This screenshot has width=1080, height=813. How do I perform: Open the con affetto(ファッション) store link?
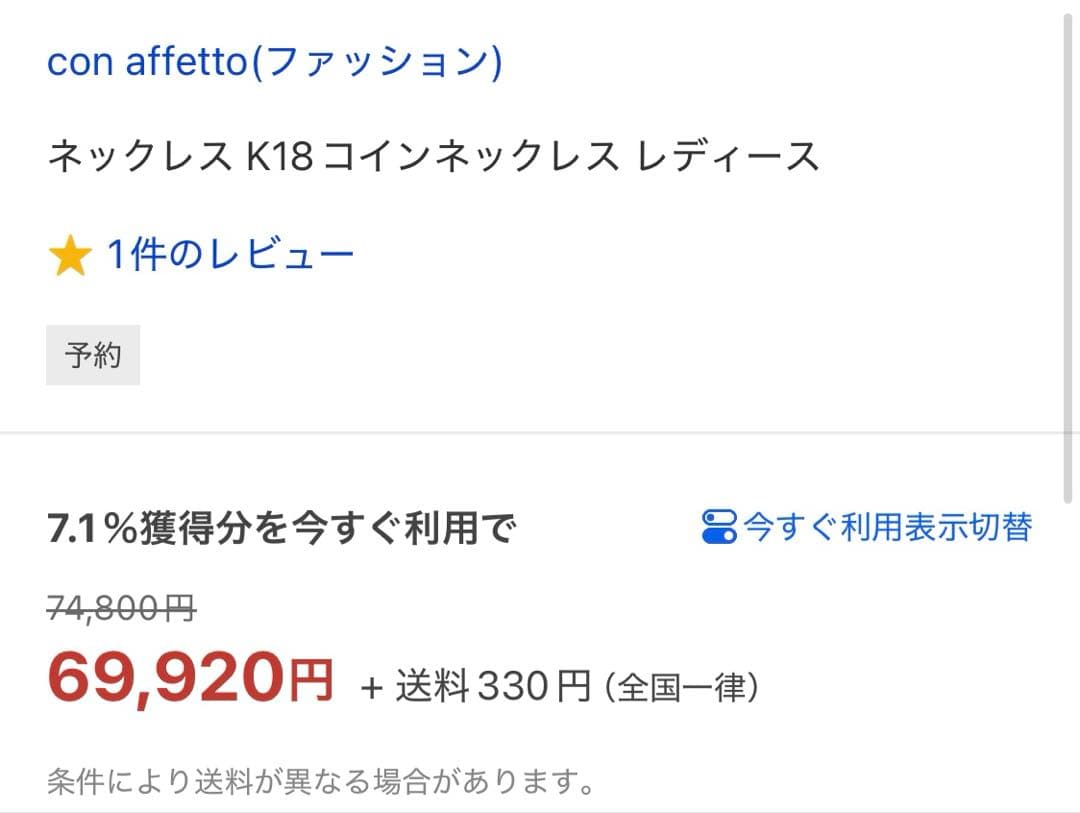click(x=274, y=62)
